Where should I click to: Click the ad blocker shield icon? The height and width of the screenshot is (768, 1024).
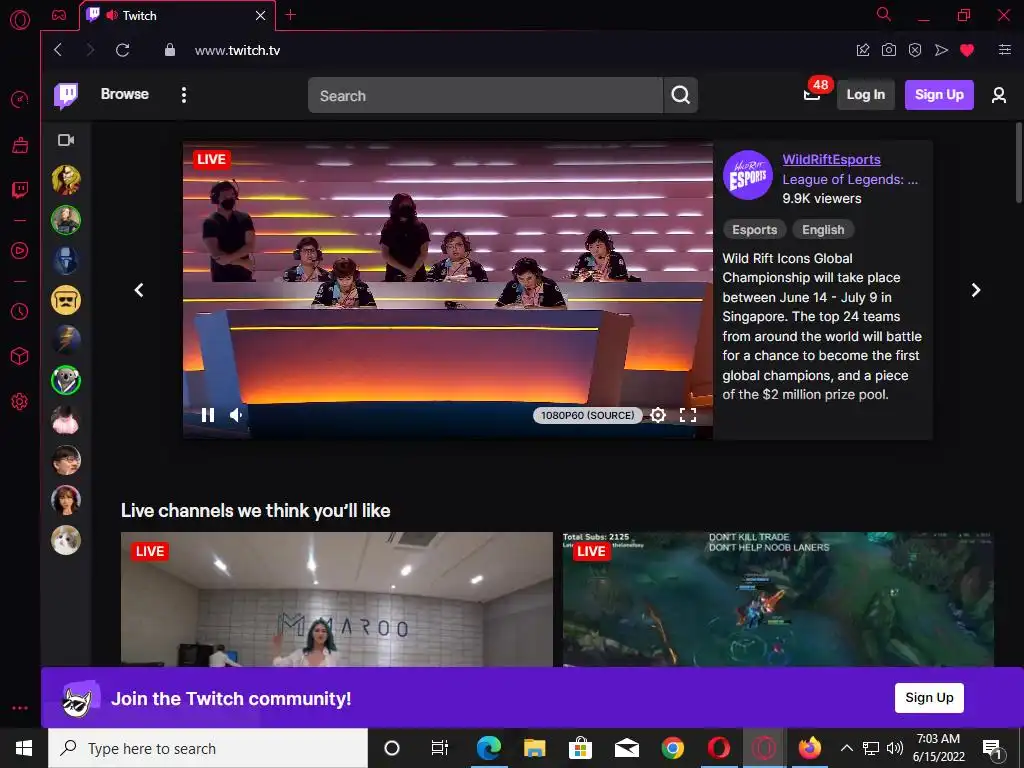915,50
